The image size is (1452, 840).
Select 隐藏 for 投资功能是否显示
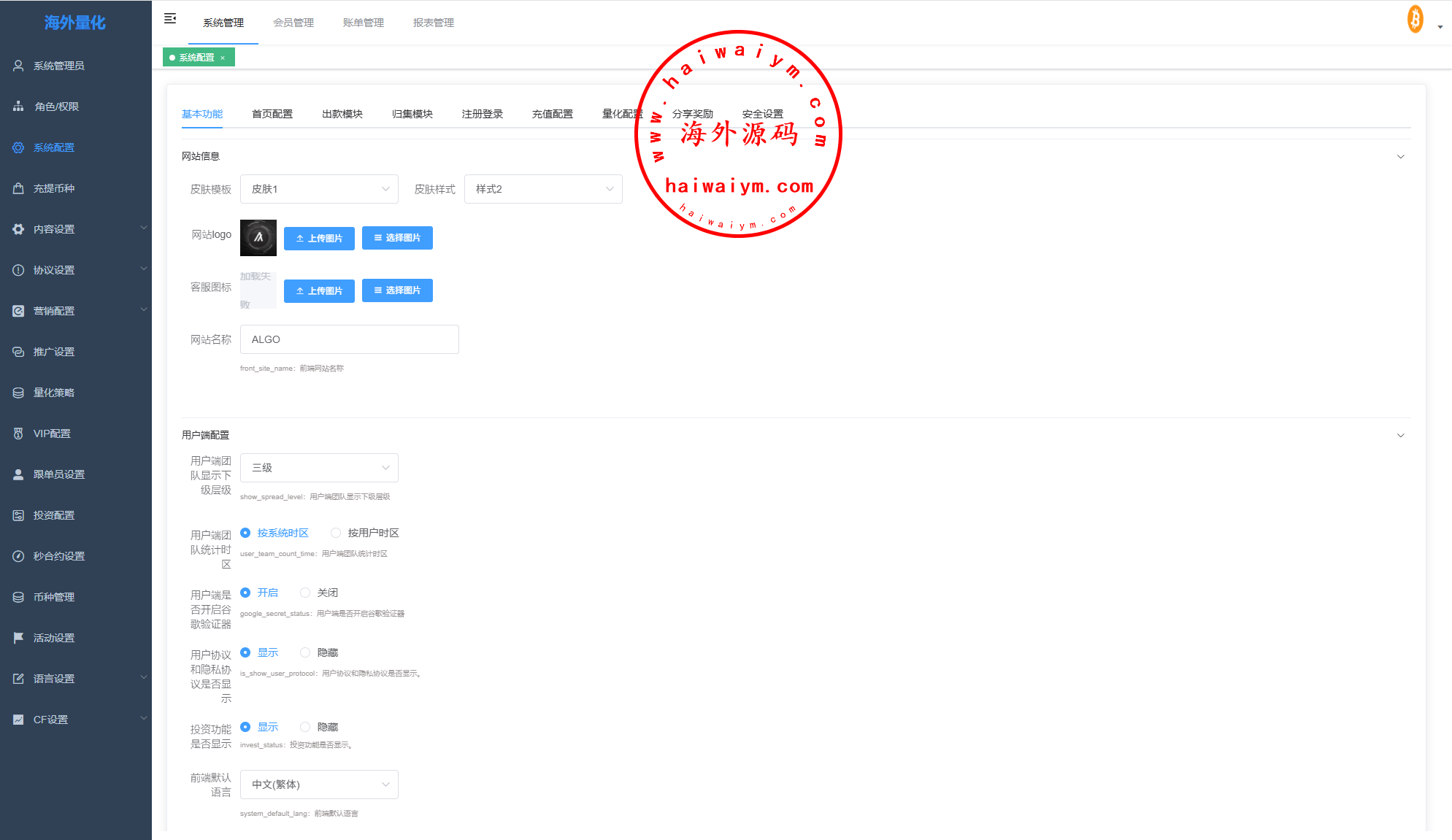(305, 727)
